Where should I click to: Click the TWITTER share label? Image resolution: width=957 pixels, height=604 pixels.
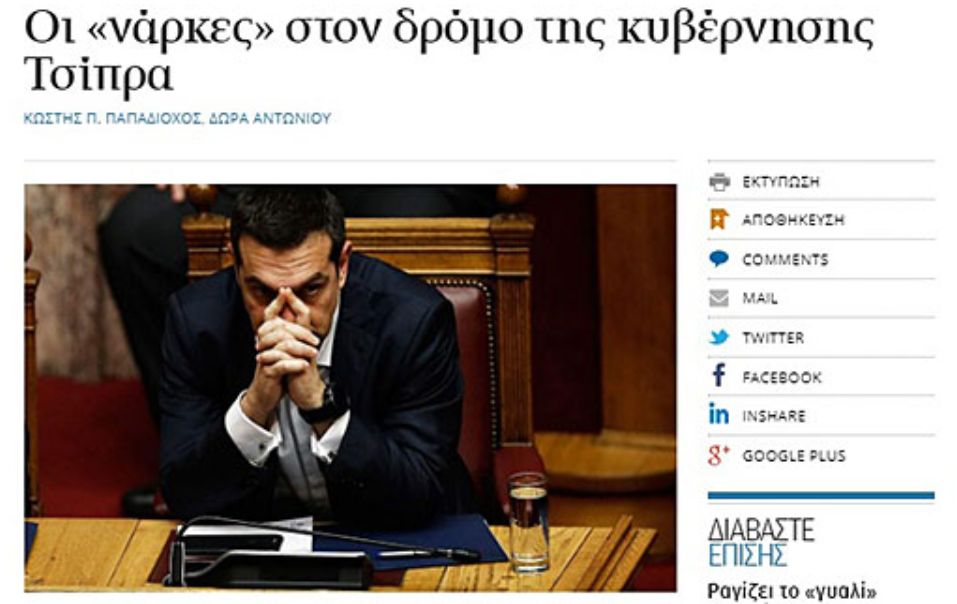(773, 337)
